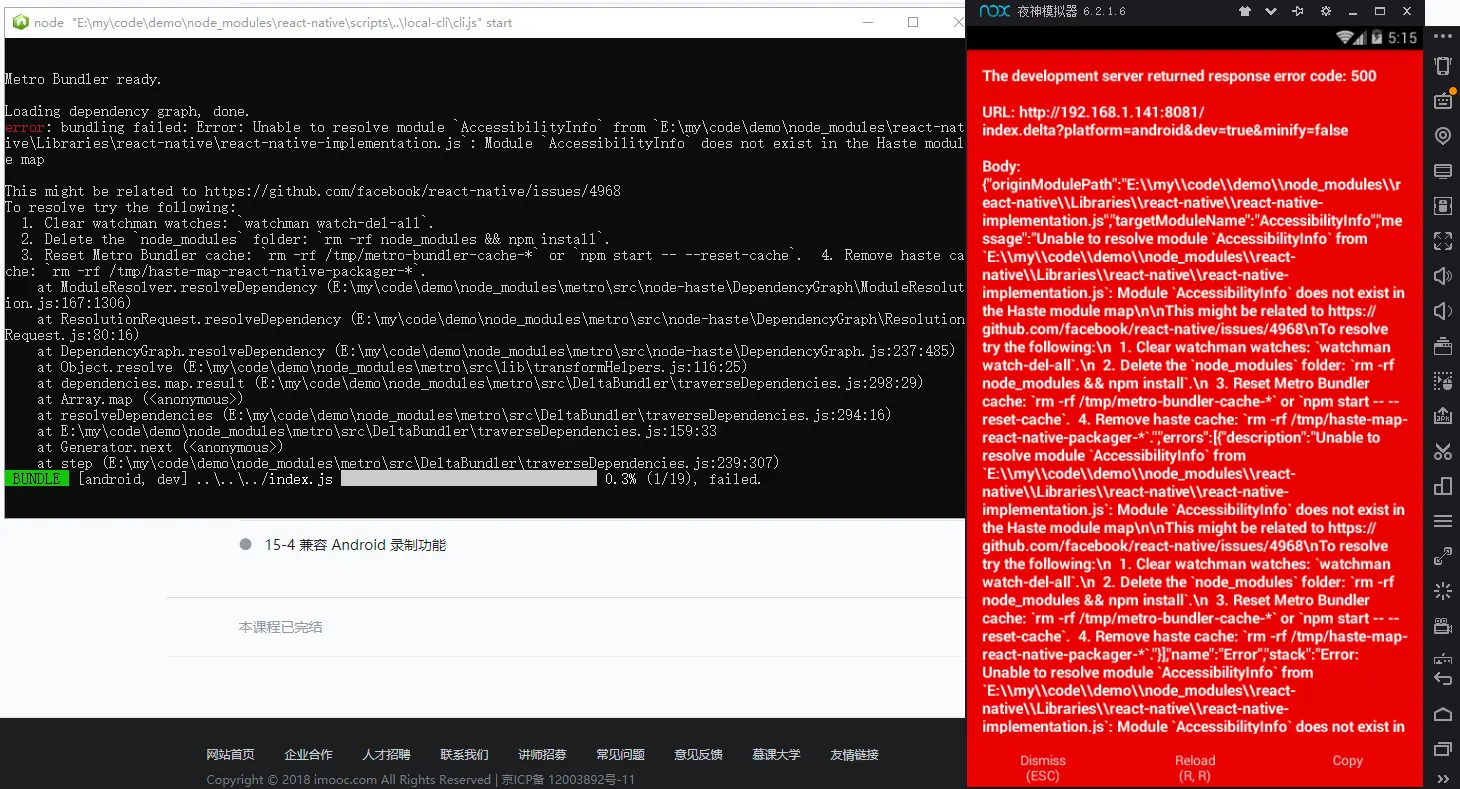This screenshot has height=789, width=1460.
Task: Reload the React Native app
Action: (x=1195, y=767)
